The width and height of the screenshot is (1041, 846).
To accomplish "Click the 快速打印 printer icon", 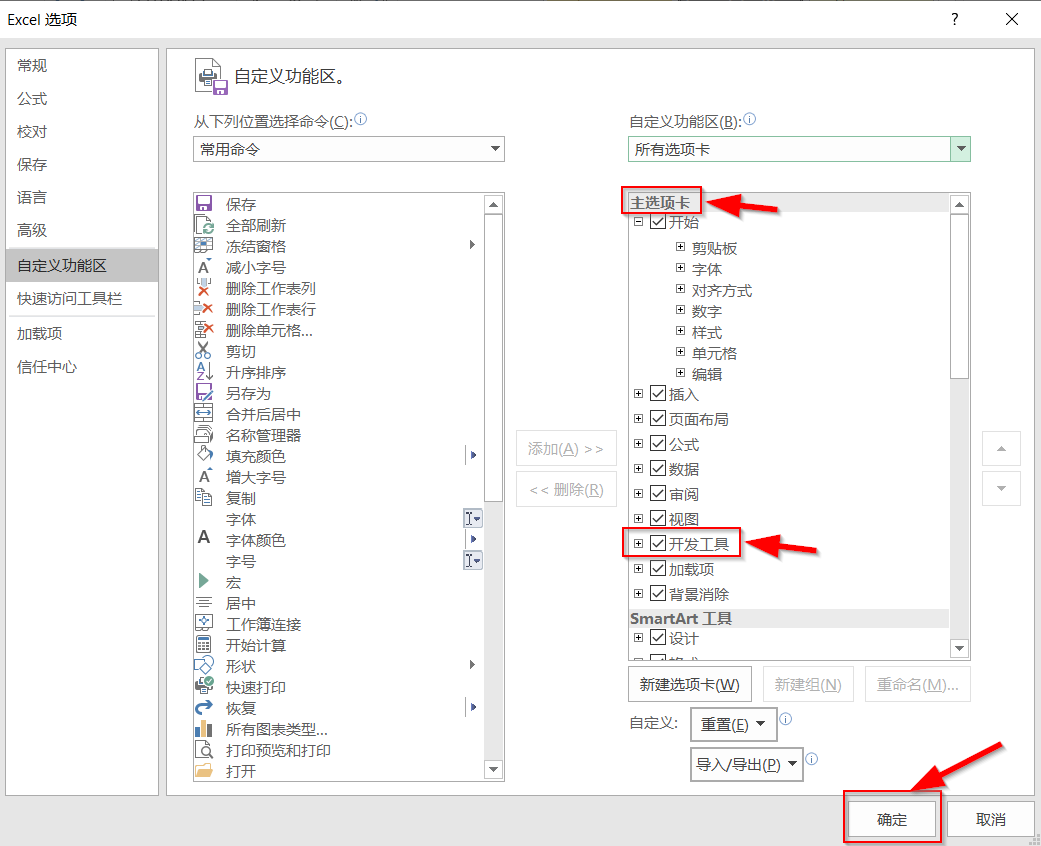I will point(204,686).
